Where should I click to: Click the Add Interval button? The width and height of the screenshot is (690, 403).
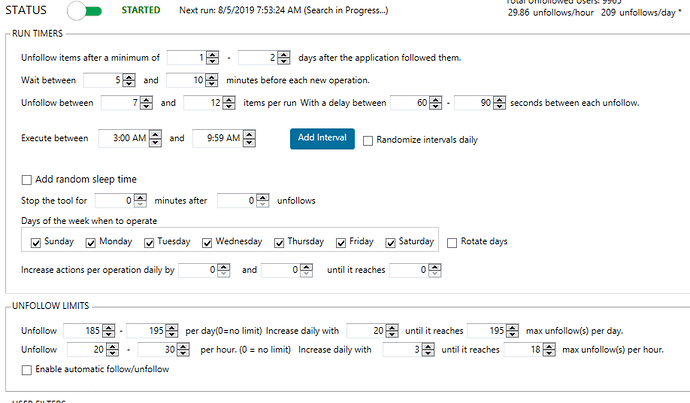(x=322, y=138)
